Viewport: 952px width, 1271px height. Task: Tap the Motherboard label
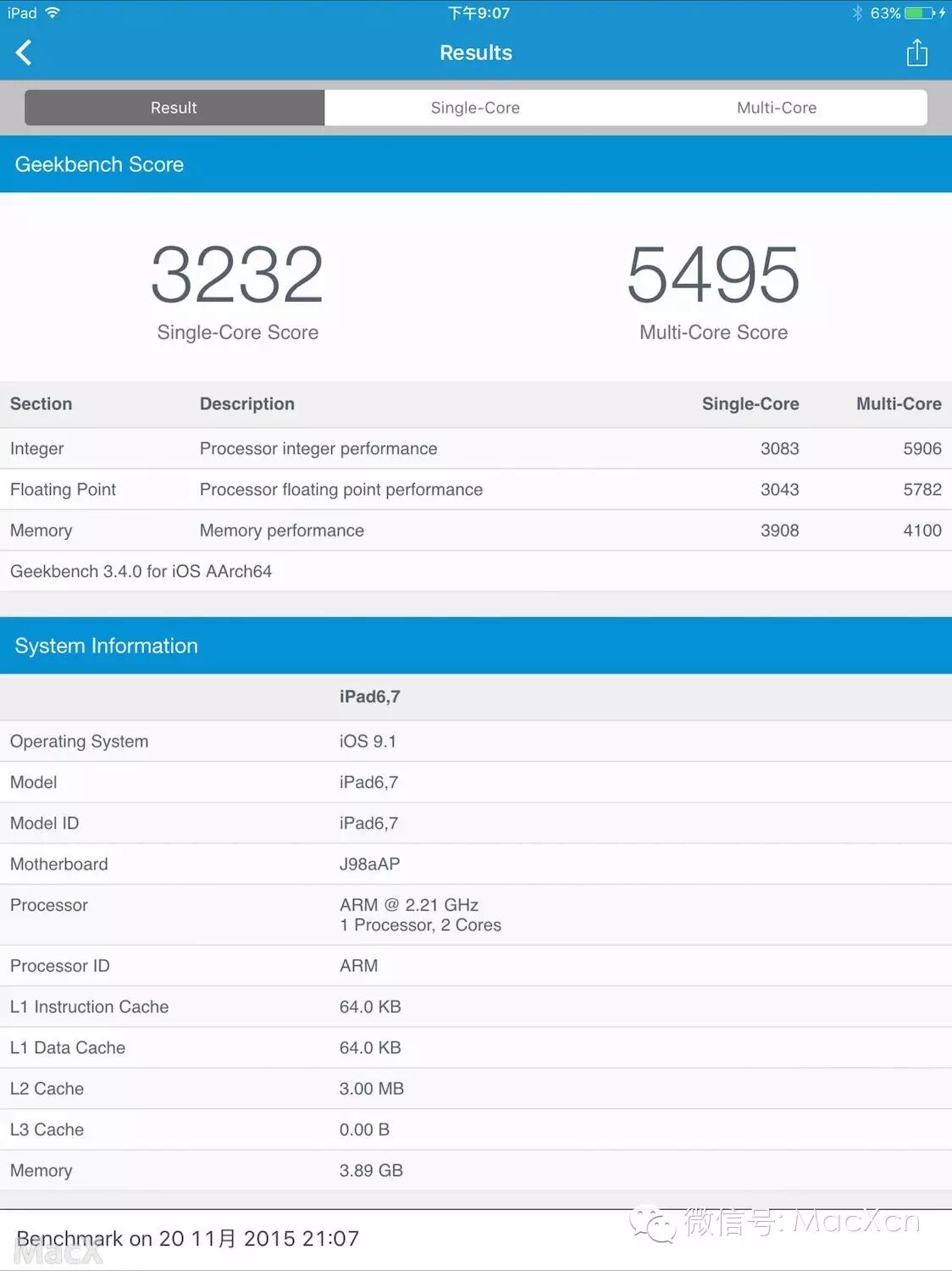pyautogui.click(x=59, y=864)
